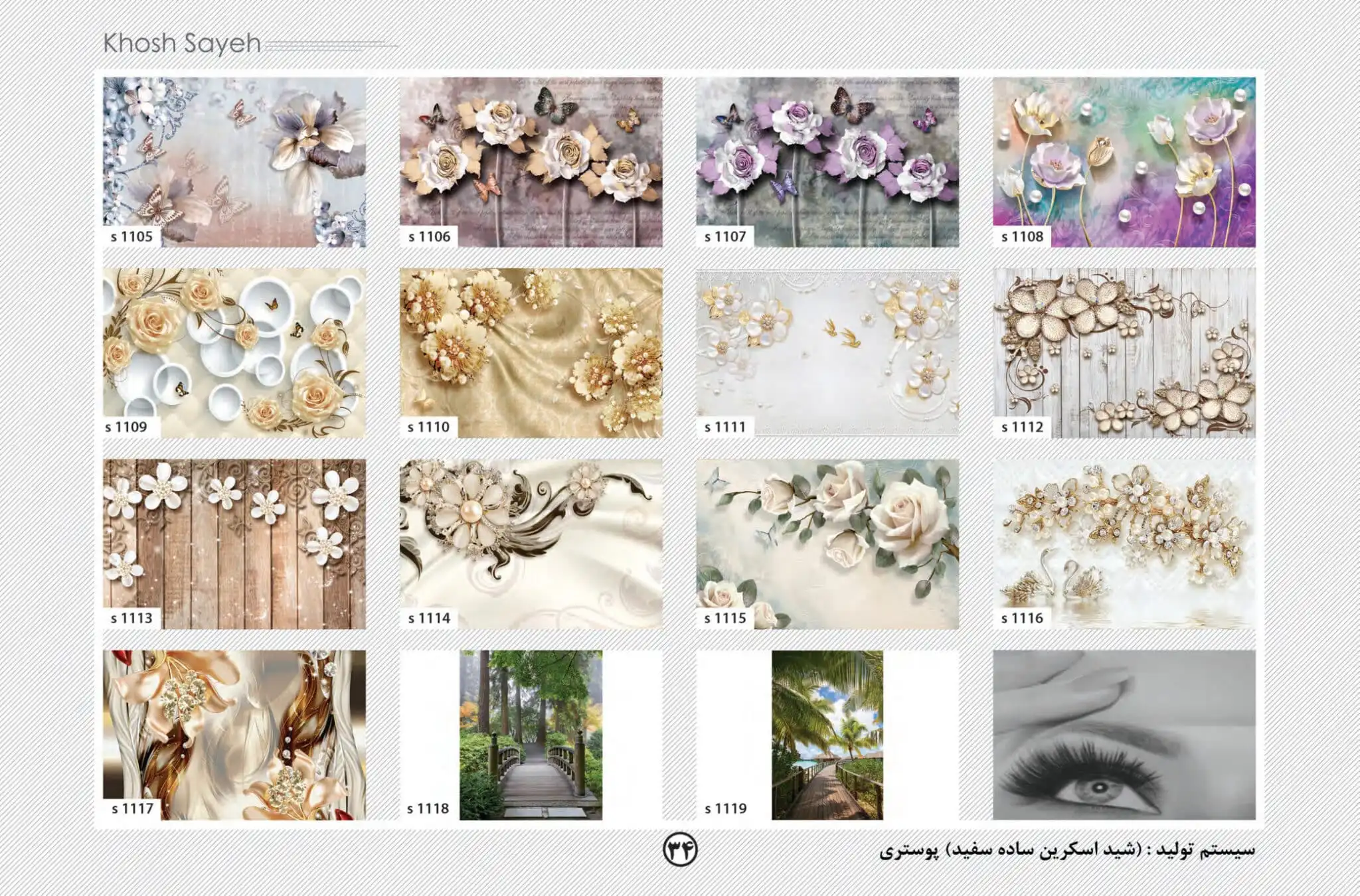
Task: Open the s 1106 beige roses design
Action: click(x=531, y=162)
